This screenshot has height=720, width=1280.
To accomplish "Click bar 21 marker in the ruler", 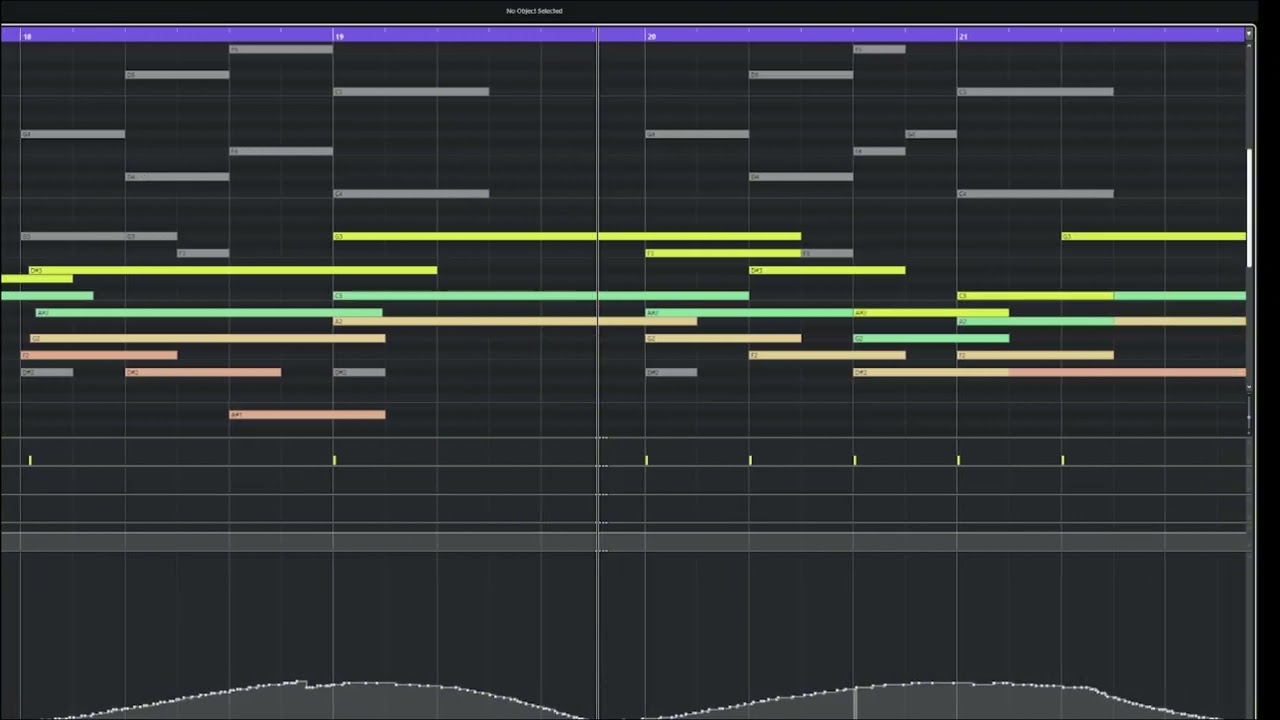I will (963, 36).
